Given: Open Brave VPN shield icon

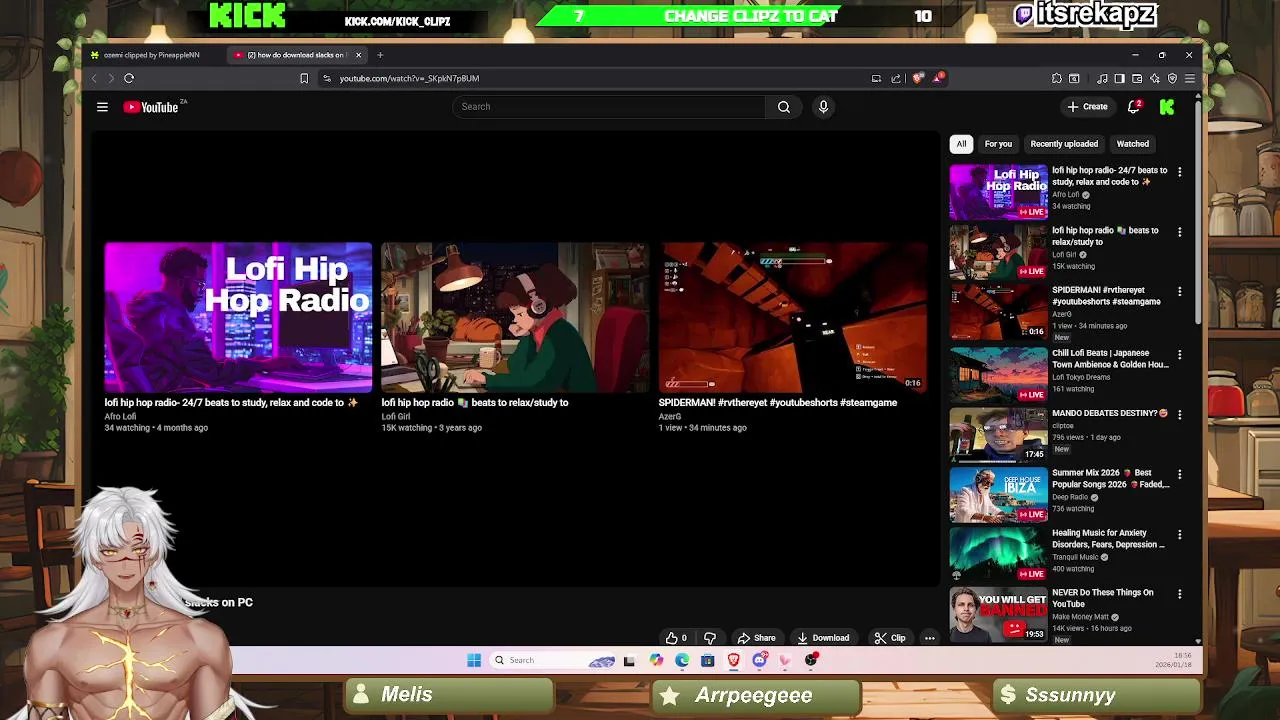Looking at the screenshot, I should [x=1173, y=78].
